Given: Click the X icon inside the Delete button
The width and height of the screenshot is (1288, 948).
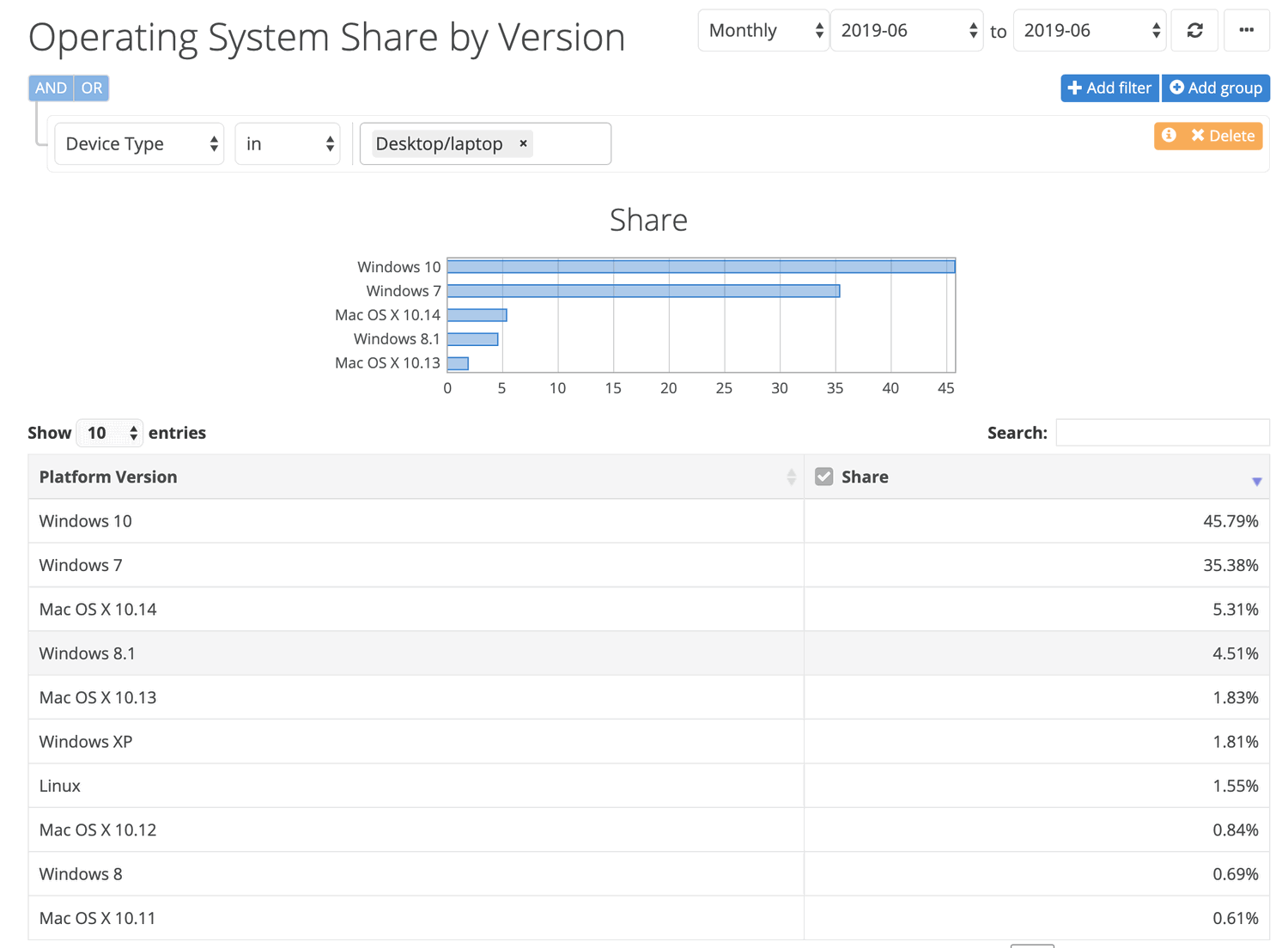Looking at the screenshot, I should click(x=1198, y=136).
